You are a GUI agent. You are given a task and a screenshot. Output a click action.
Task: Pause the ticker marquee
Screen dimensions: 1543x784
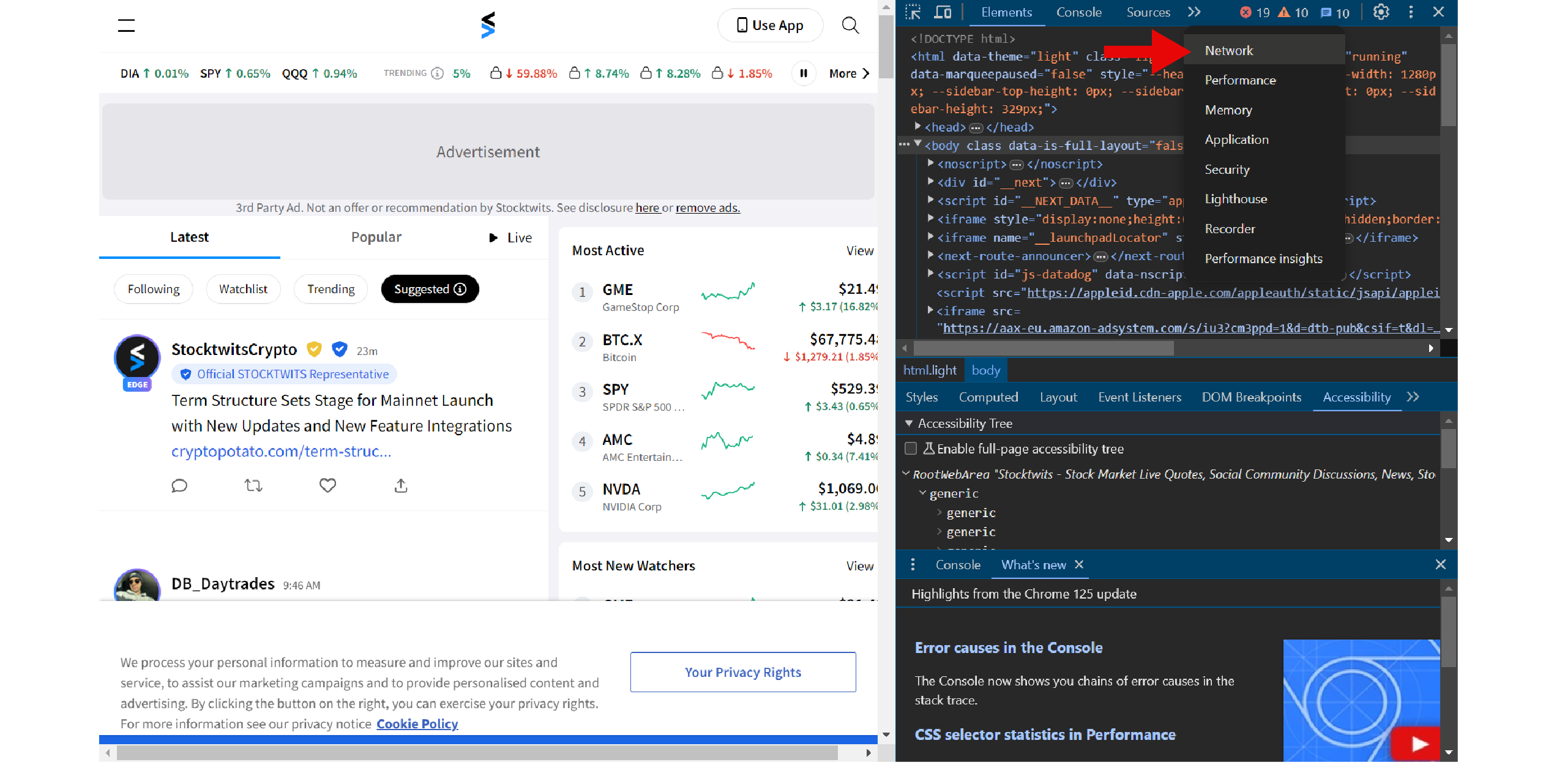[x=804, y=73]
